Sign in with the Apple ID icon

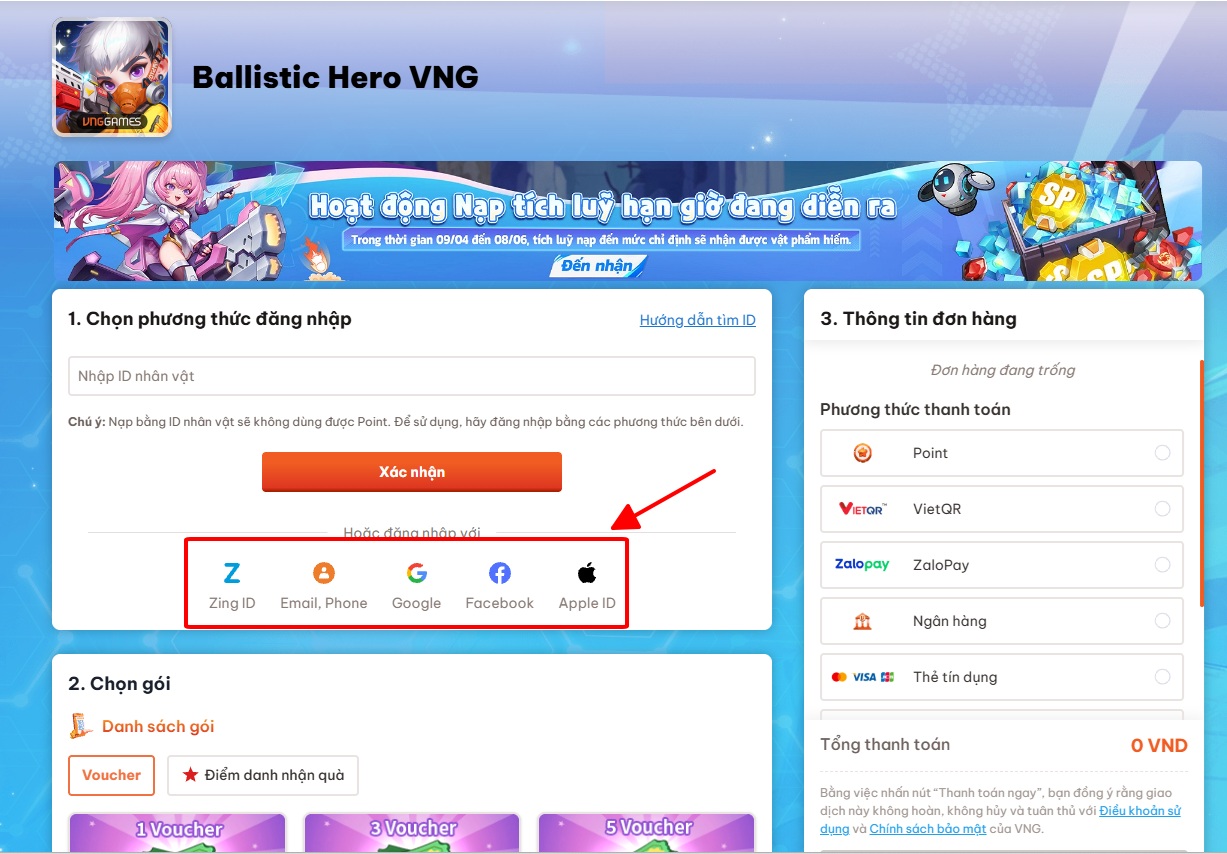pyautogui.click(x=587, y=573)
